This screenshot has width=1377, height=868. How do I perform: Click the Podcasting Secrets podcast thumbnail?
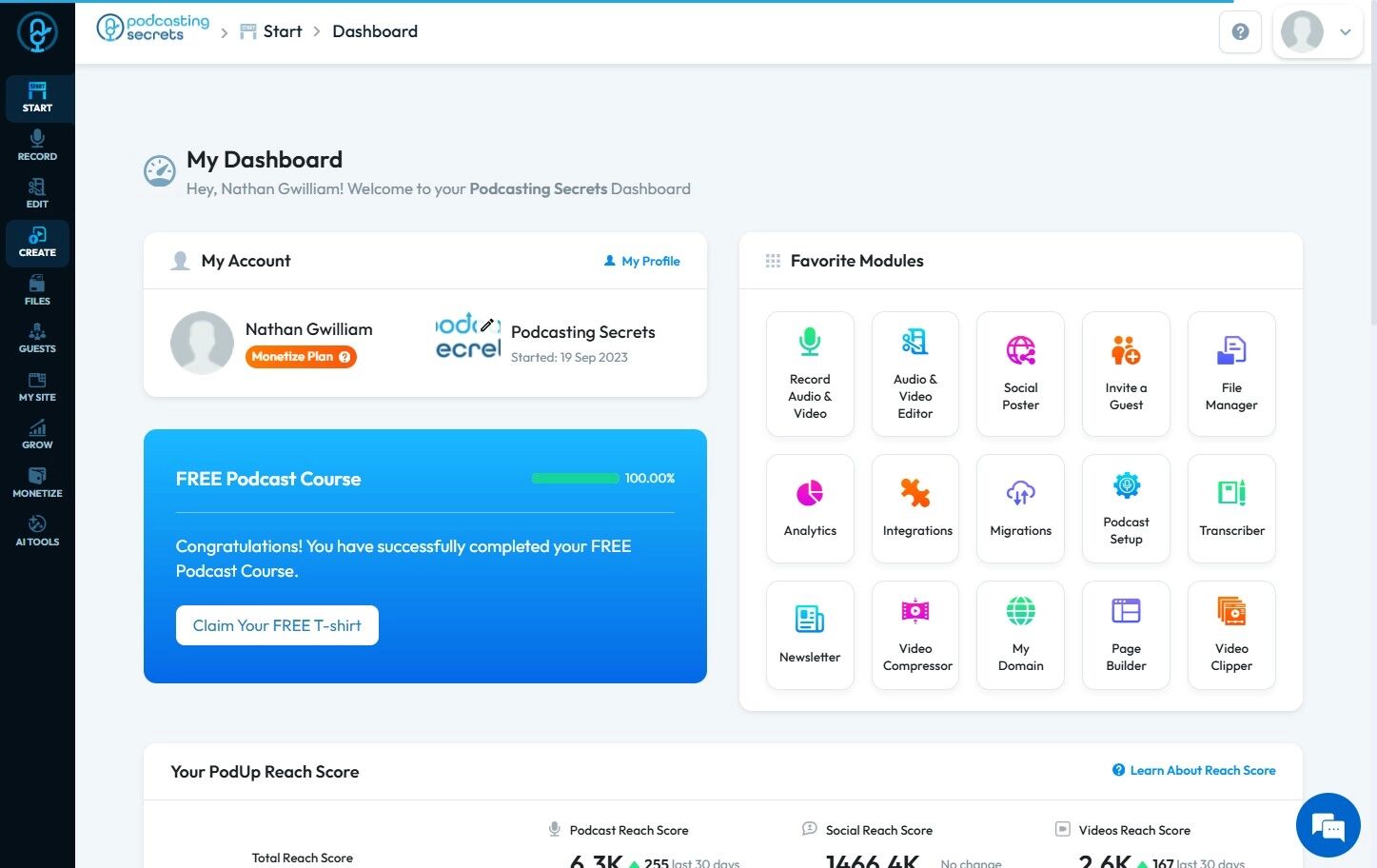coord(468,338)
